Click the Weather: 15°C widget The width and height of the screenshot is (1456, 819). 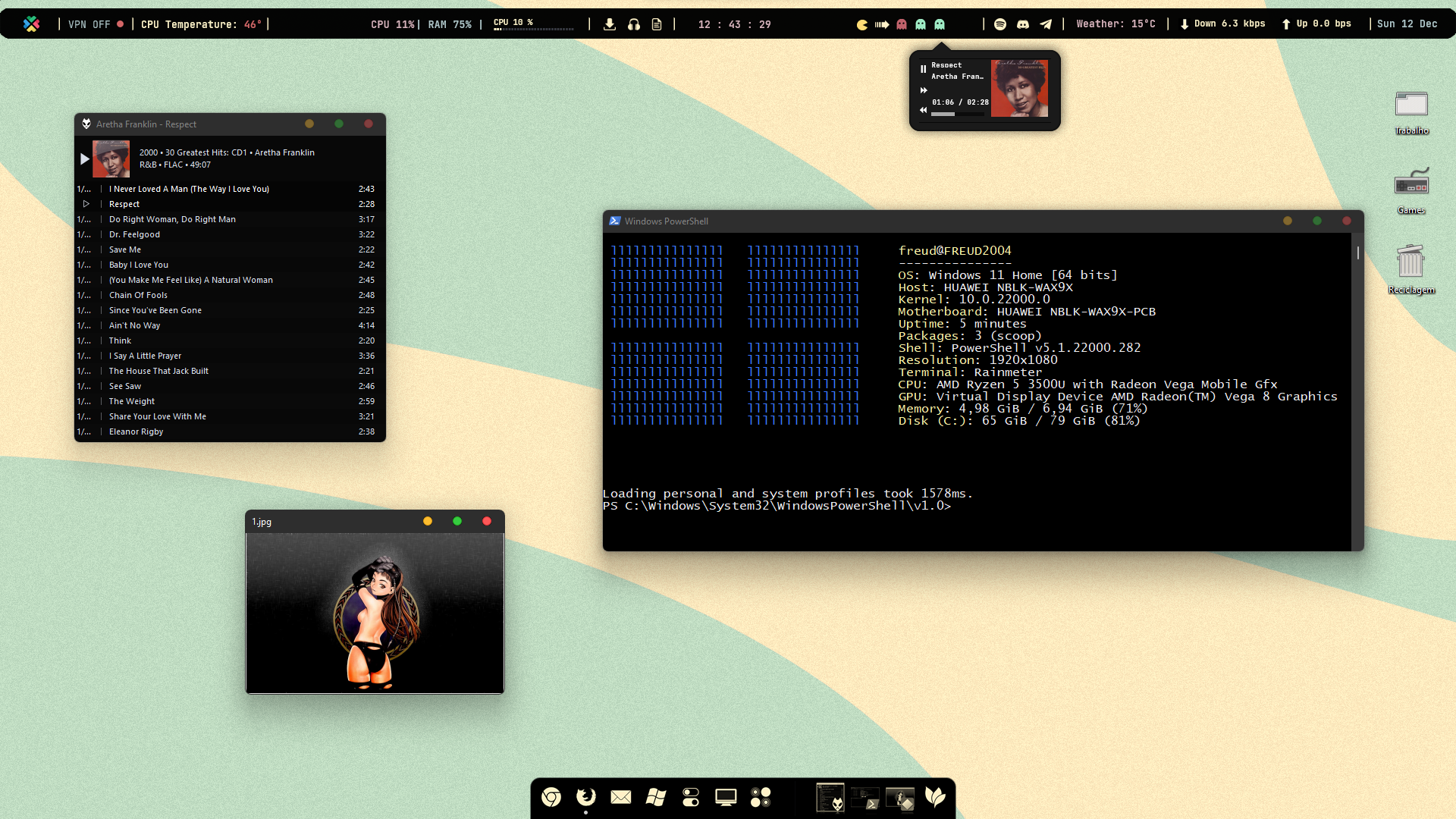(x=1116, y=24)
